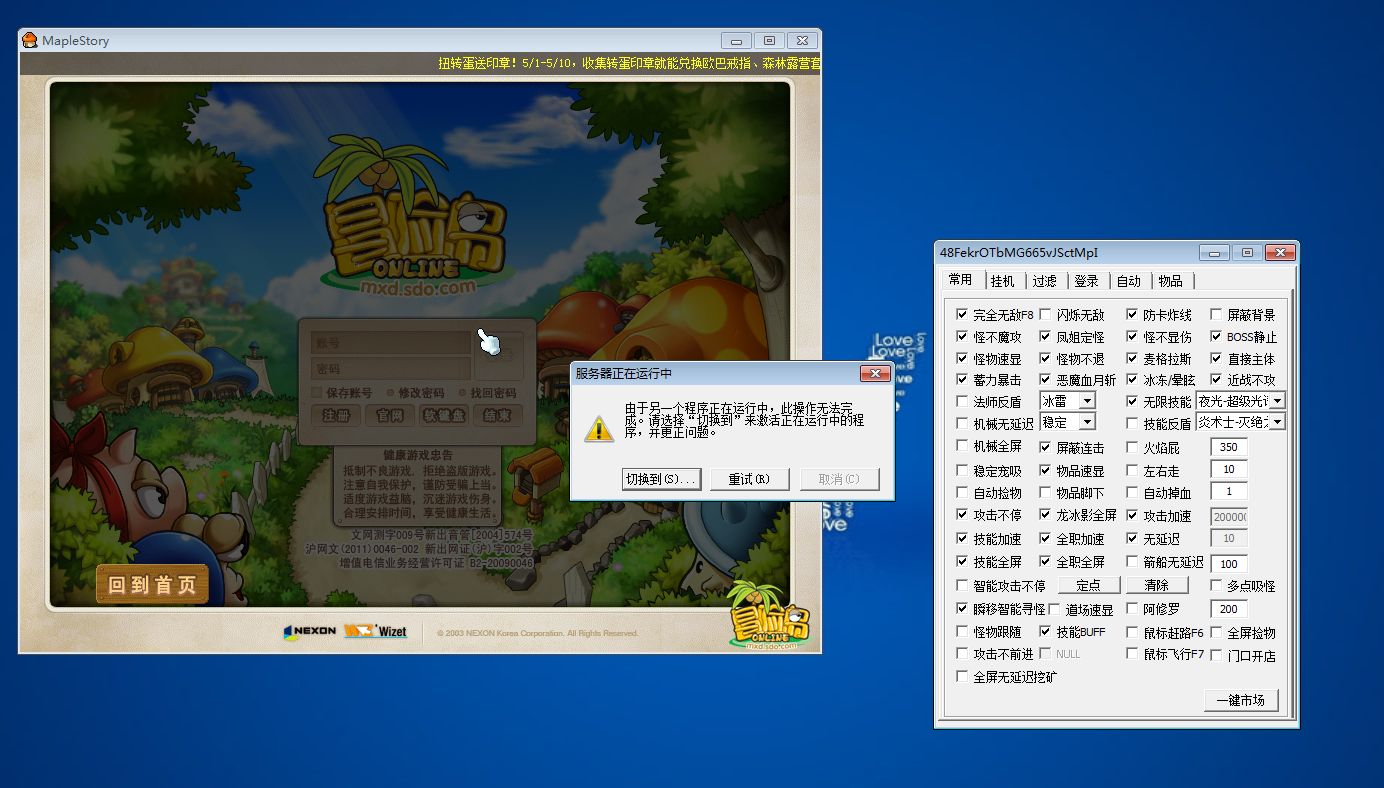Switch to the 过滤 tab

tap(1045, 281)
